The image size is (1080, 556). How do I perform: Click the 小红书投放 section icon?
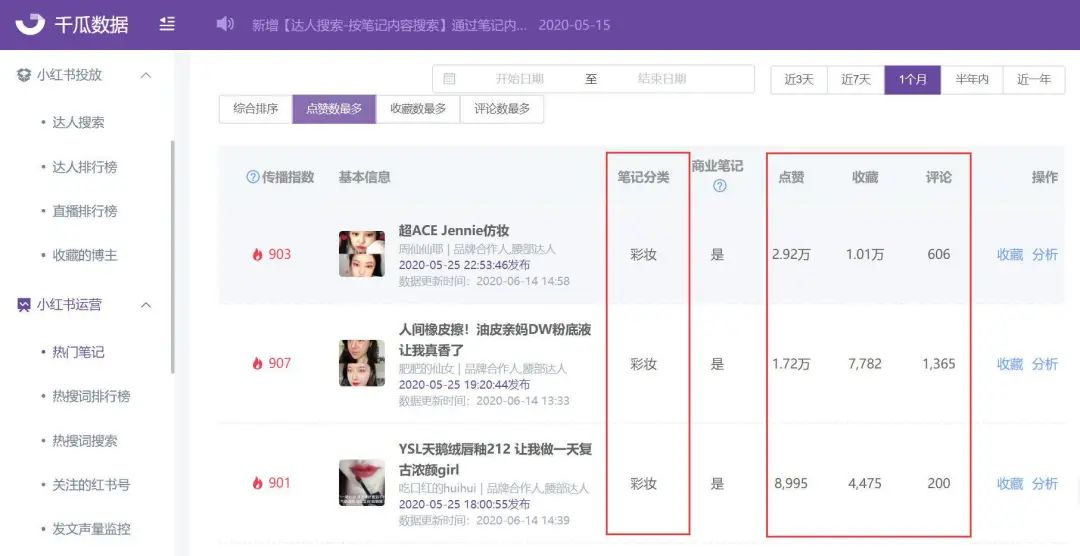[x=23, y=74]
